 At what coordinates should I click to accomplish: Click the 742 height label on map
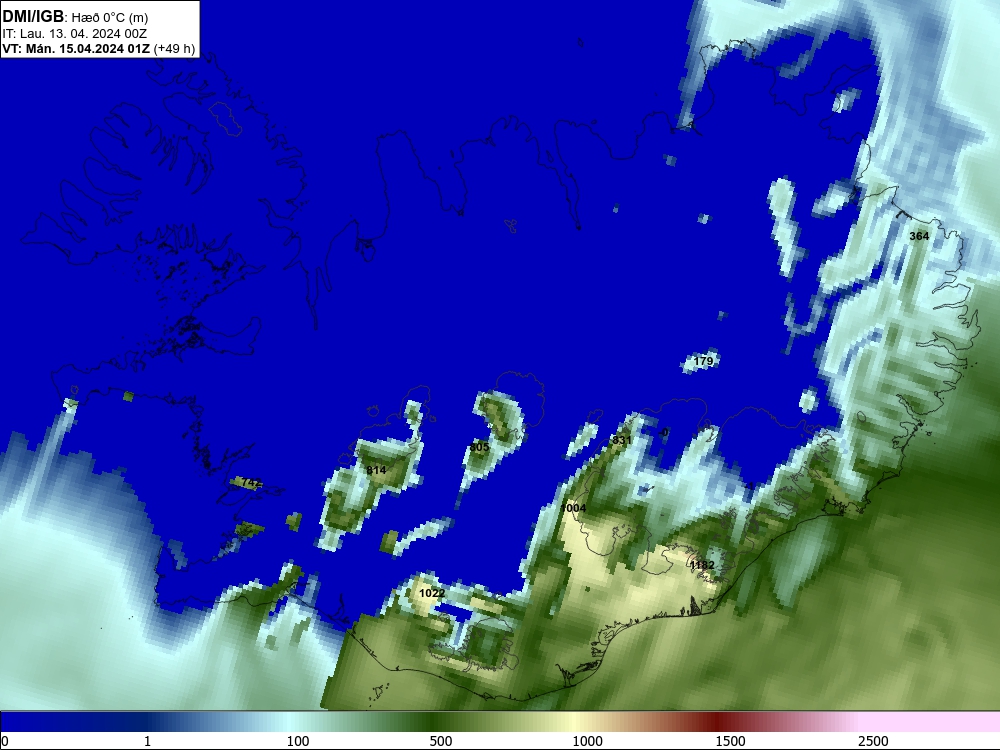coord(252,483)
